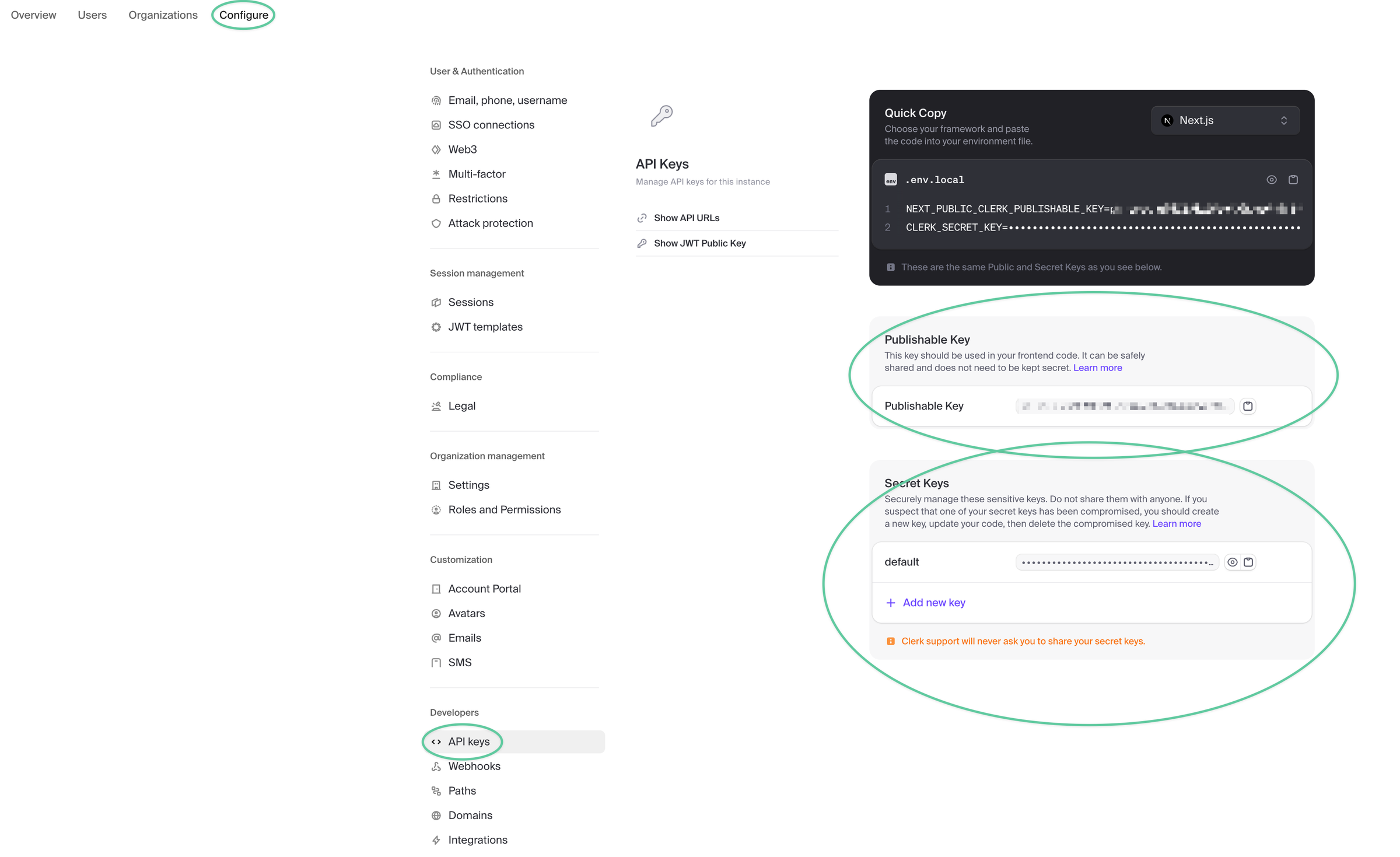The width and height of the screenshot is (1400, 857).
Task: Open the Webhooks section
Action: tap(474, 765)
